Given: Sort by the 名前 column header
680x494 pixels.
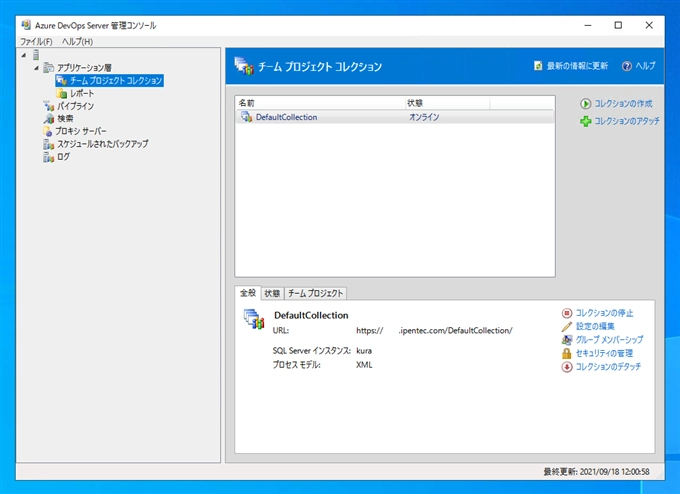Looking at the screenshot, I should [x=320, y=103].
